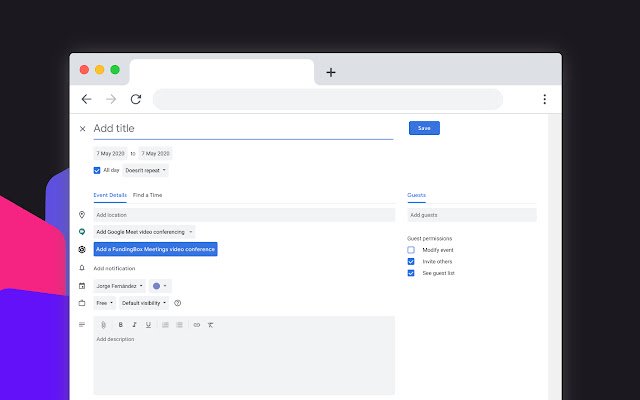Screen dimensions: 640x400
Task: Save the event with the Save button
Action: pyautogui.click(x=424, y=128)
